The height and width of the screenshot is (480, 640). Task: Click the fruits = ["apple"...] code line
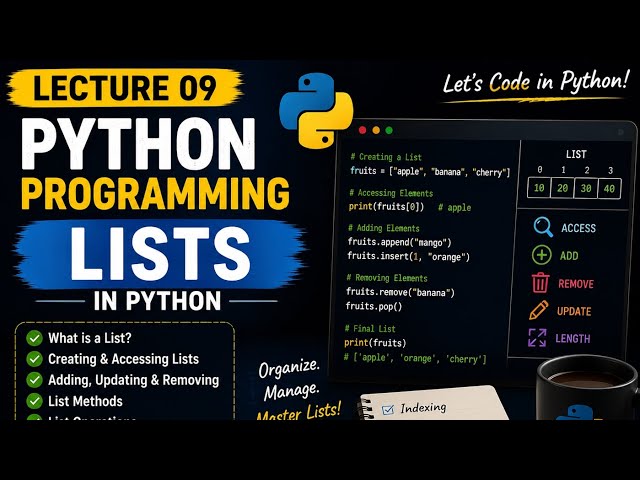click(430, 171)
